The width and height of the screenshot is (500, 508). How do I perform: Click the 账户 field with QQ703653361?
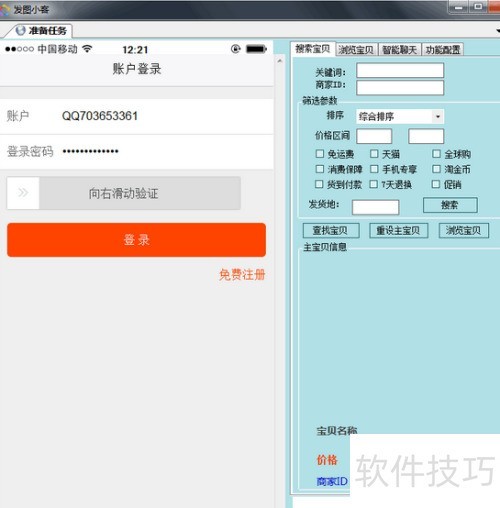pyautogui.click(x=137, y=116)
